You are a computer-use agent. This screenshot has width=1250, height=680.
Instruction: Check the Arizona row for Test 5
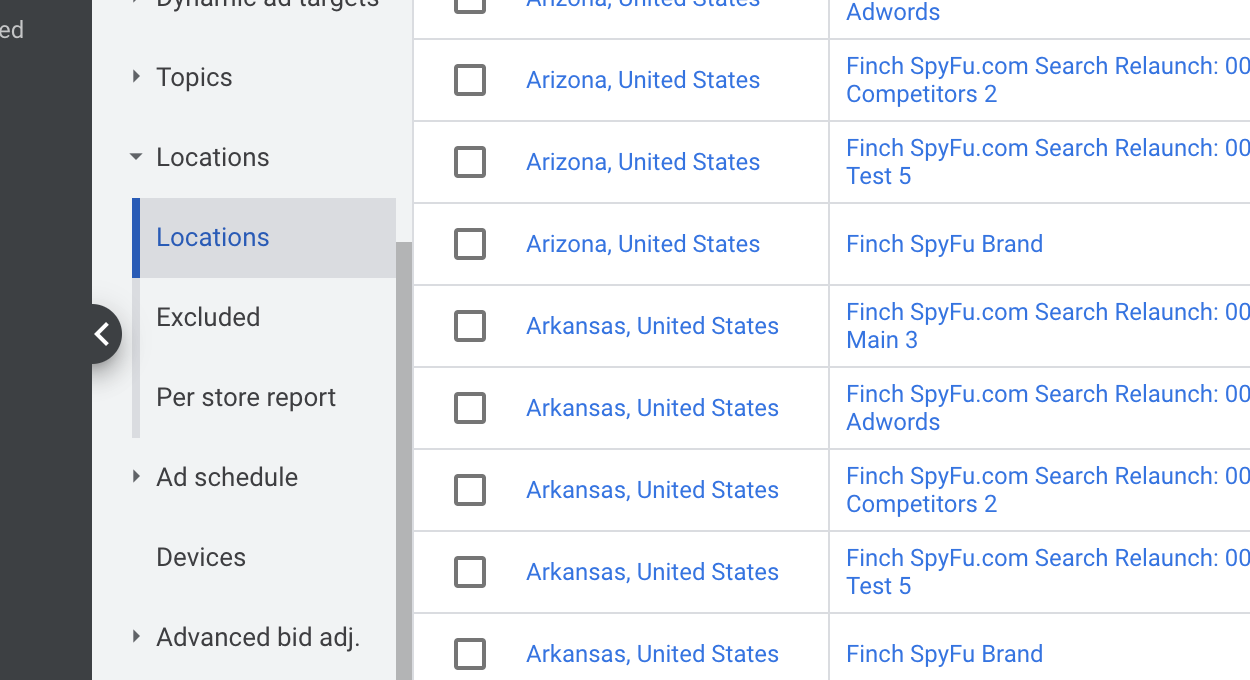click(x=470, y=162)
